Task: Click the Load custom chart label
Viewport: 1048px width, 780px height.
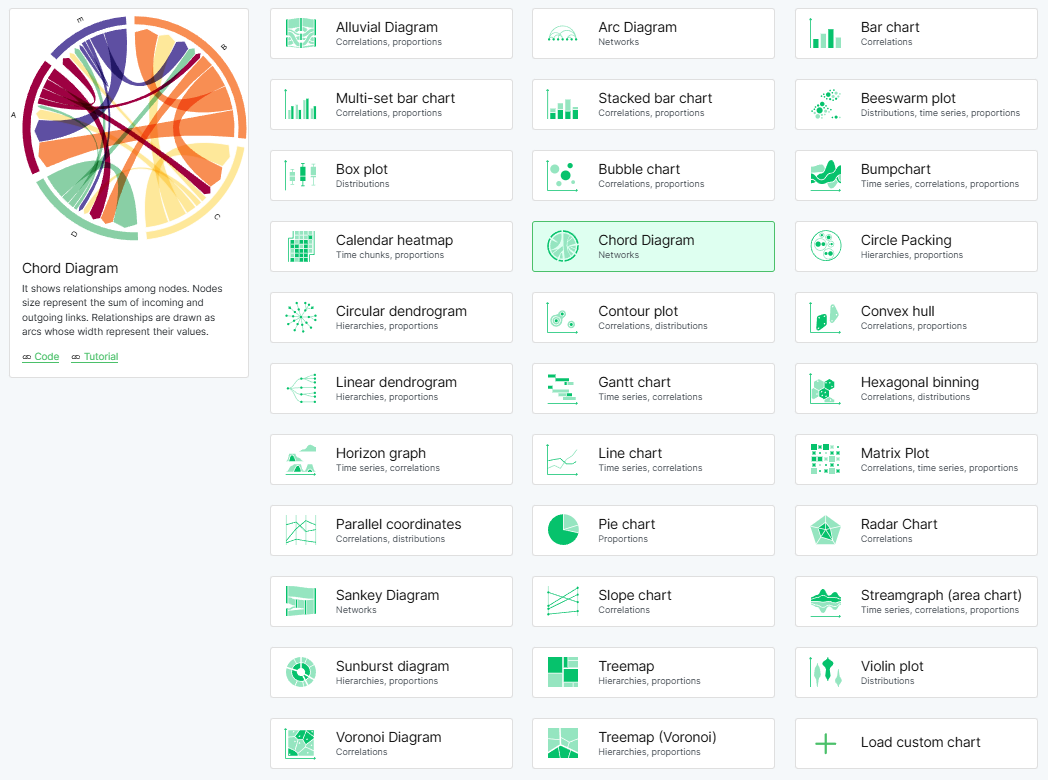Action: pyautogui.click(x=920, y=743)
